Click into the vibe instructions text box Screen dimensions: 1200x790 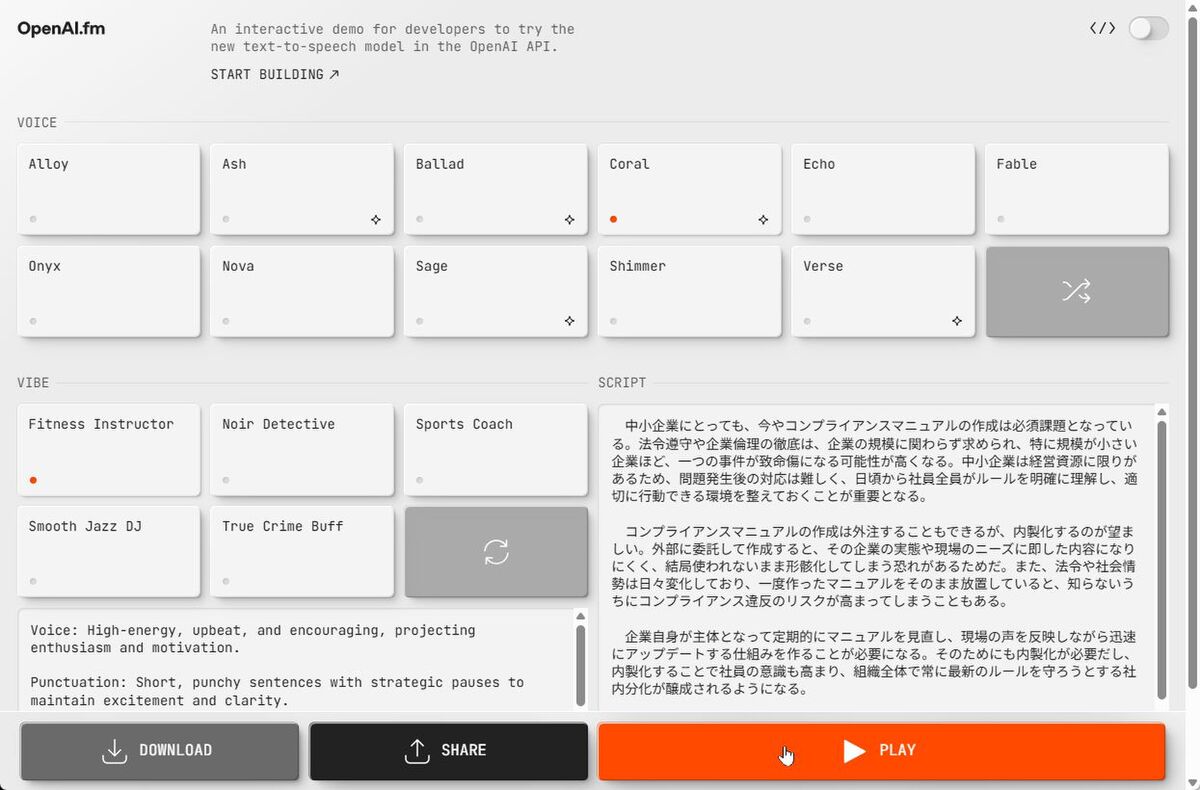point(295,660)
